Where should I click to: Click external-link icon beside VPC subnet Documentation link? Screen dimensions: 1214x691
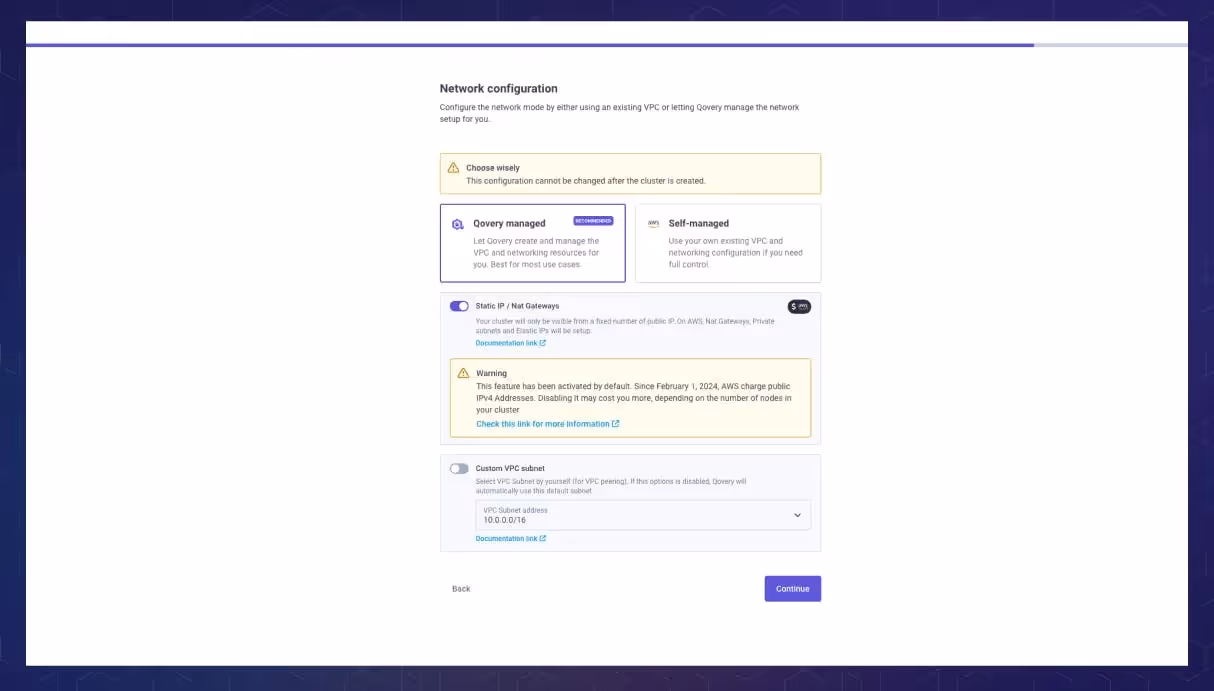click(x=543, y=538)
